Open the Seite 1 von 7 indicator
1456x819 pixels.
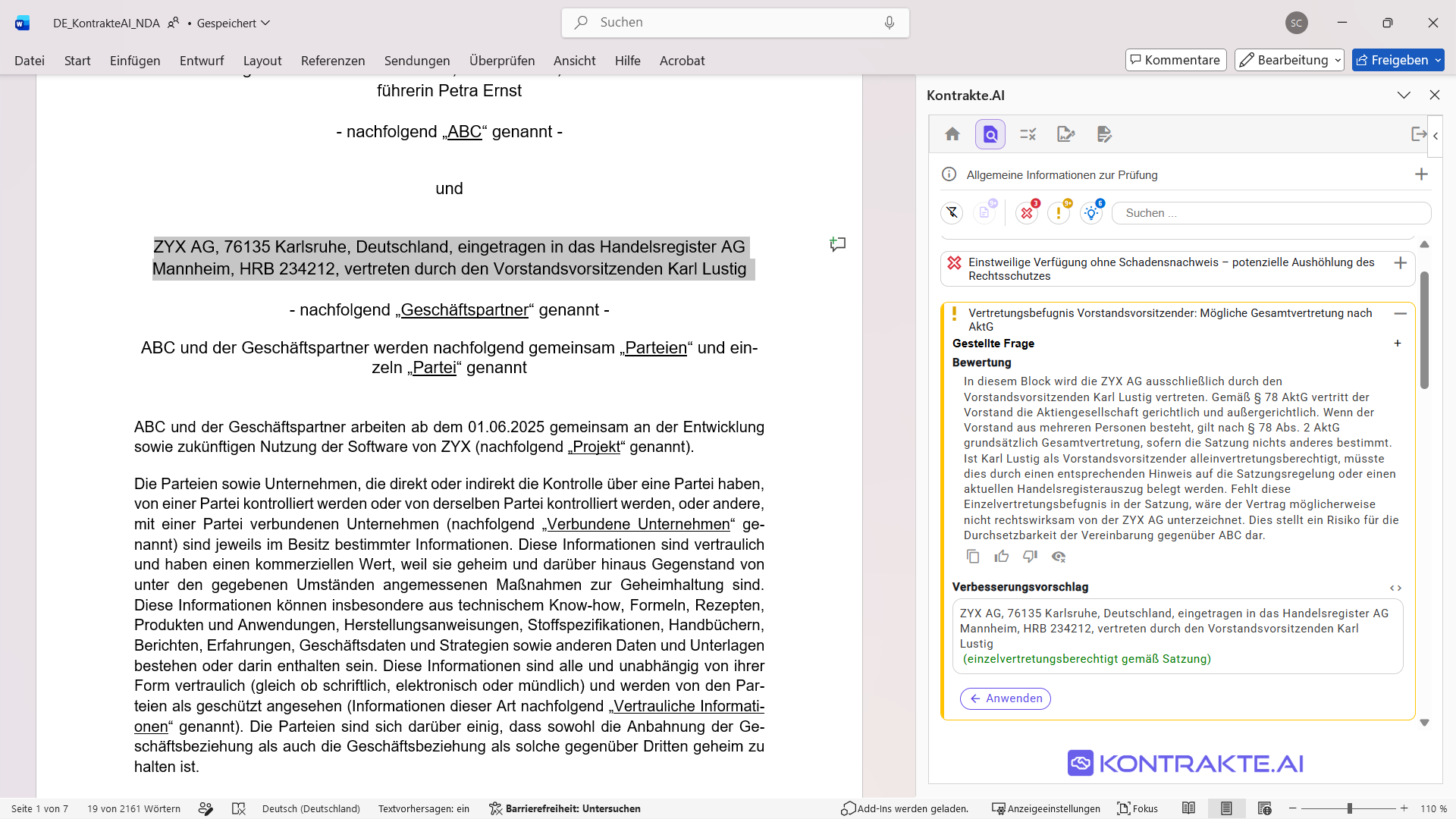click(x=39, y=808)
